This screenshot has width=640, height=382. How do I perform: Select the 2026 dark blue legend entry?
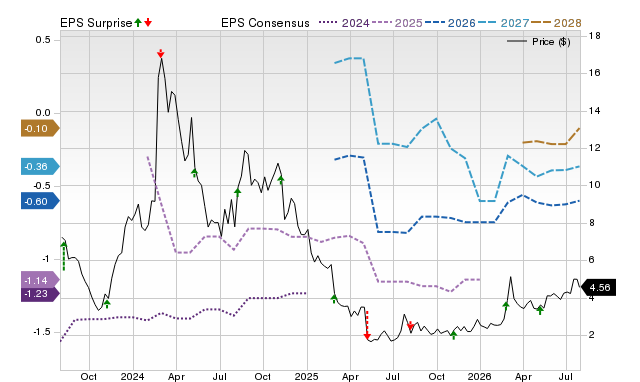point(450,23)
